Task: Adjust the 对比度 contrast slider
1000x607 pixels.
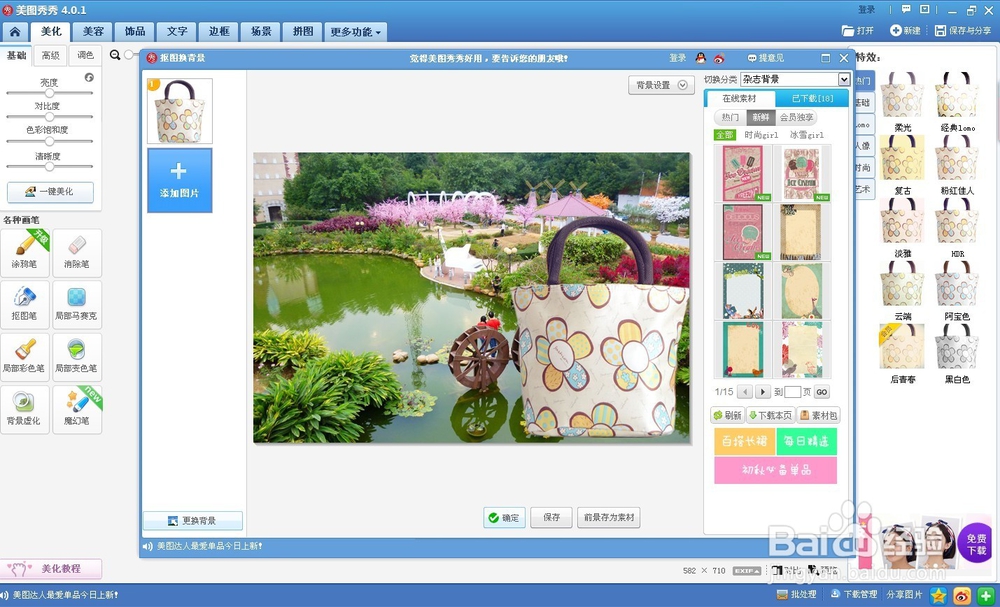Action: click(49, 117)
